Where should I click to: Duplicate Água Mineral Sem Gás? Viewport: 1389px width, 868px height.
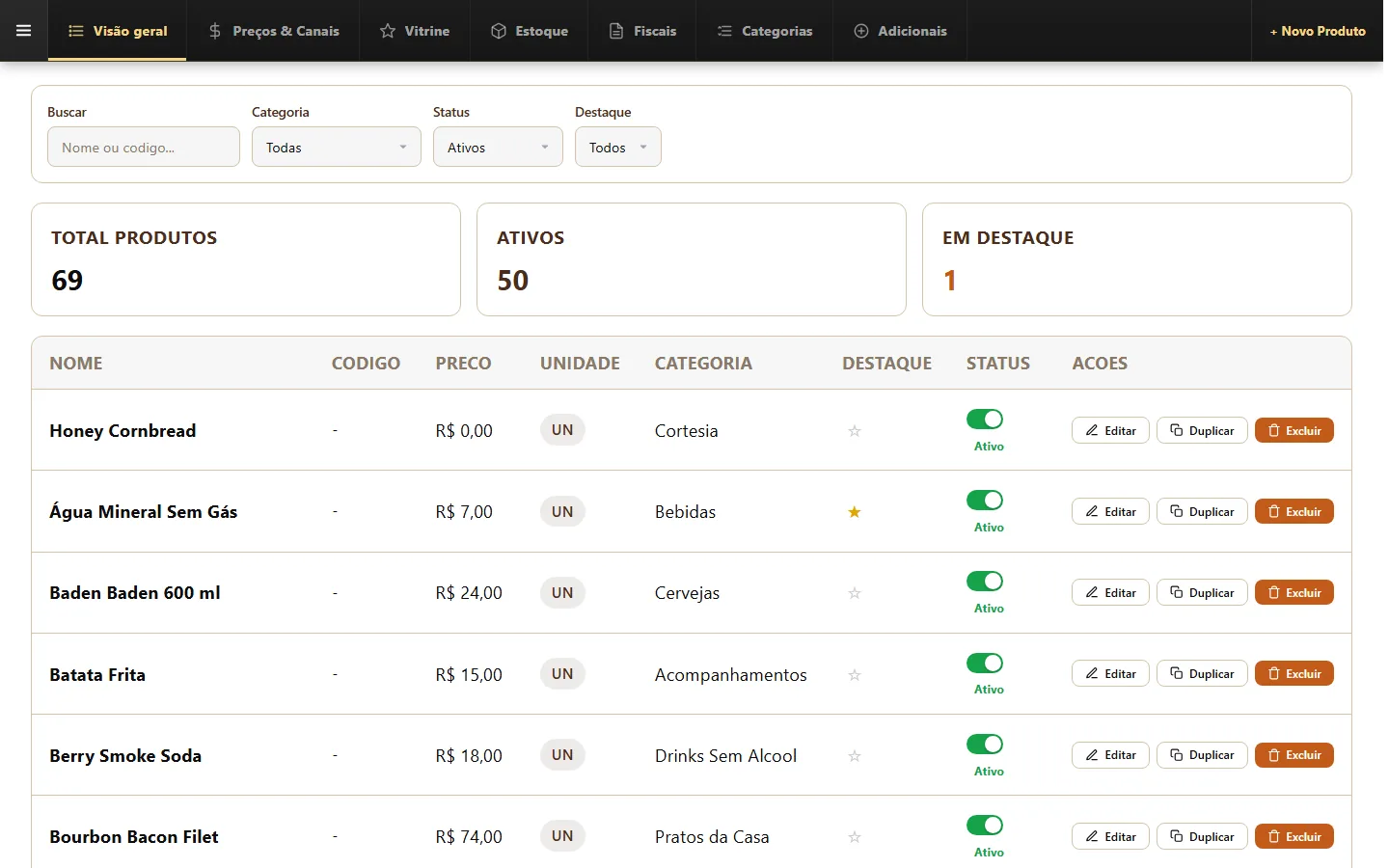[1202, 511]
